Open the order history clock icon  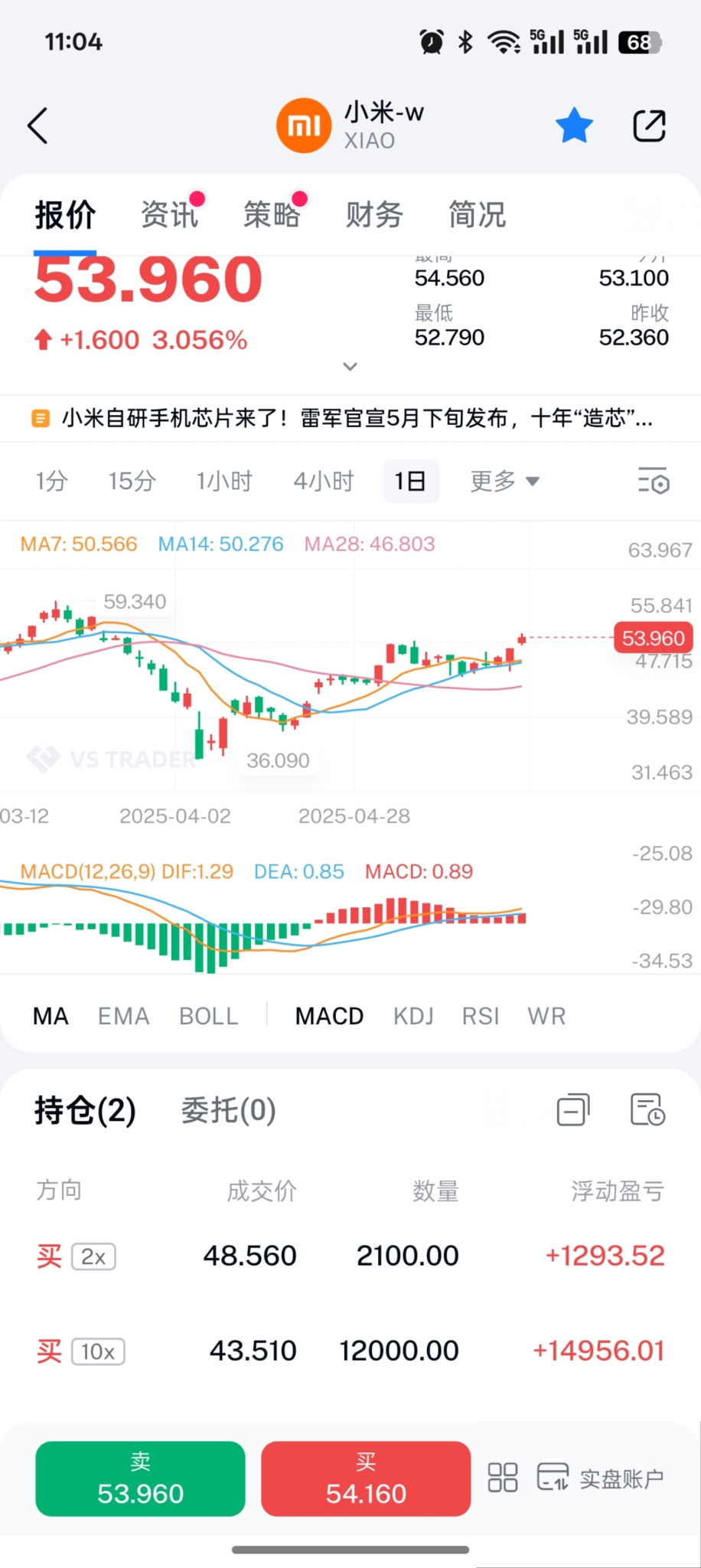coord(647,1109)
